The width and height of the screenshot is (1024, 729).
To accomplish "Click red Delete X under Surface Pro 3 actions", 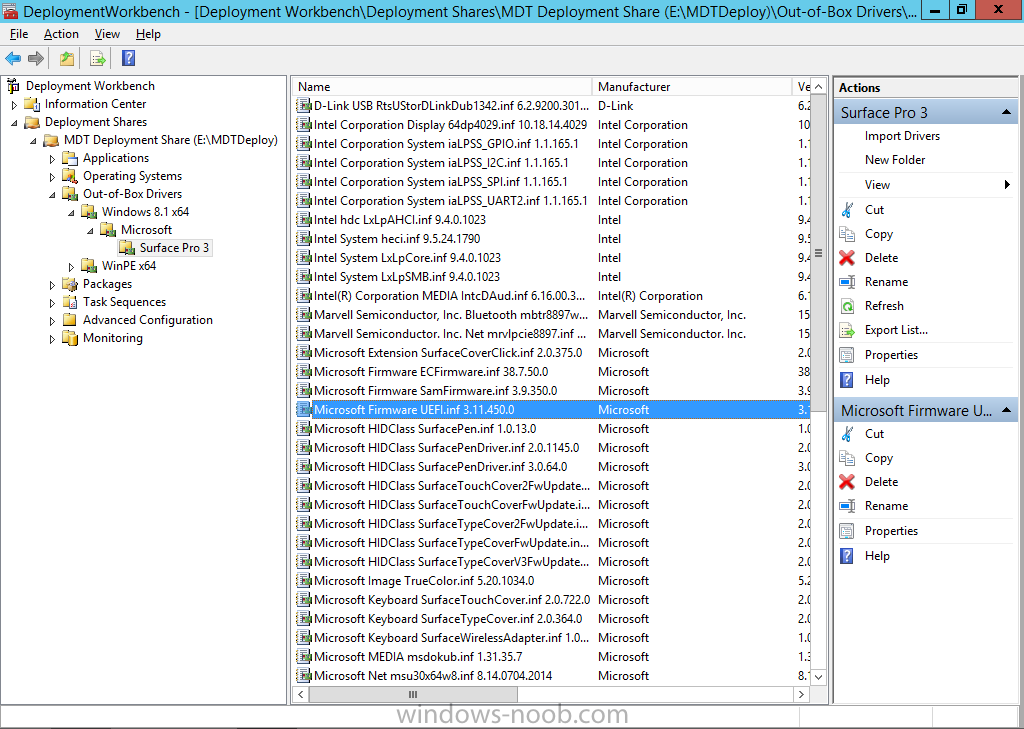I will pyautogui.click(x=847, y=258).
